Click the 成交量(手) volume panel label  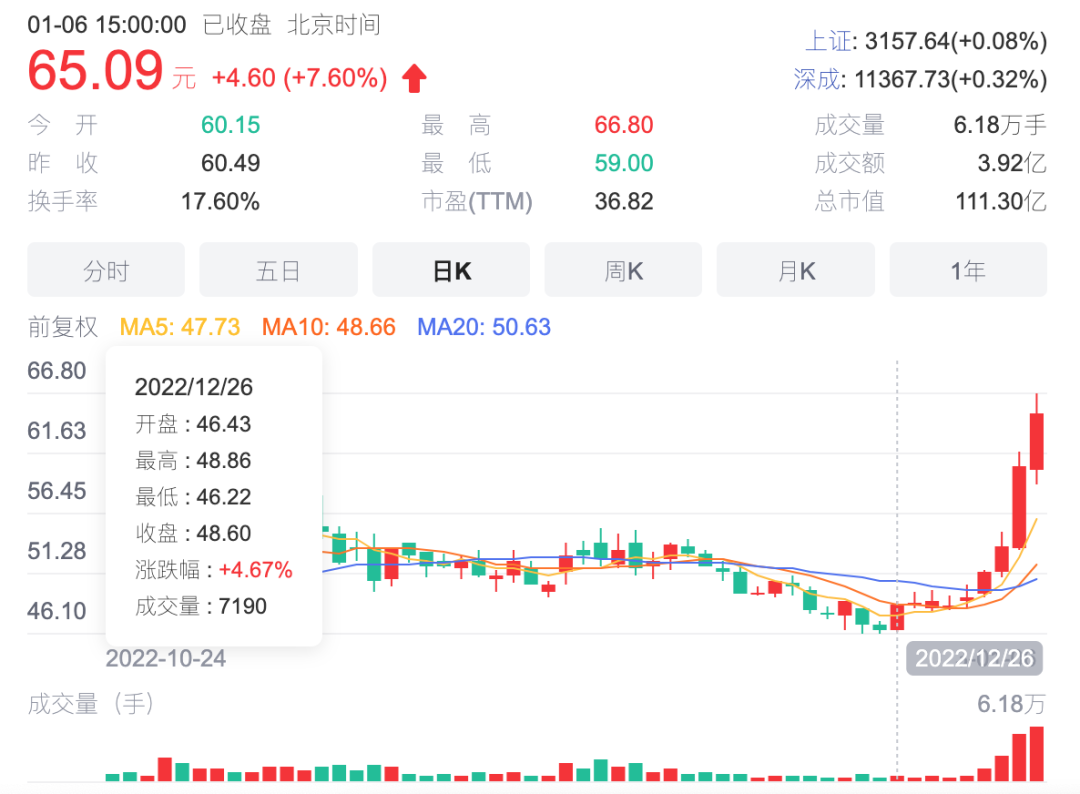coord(90,704)
